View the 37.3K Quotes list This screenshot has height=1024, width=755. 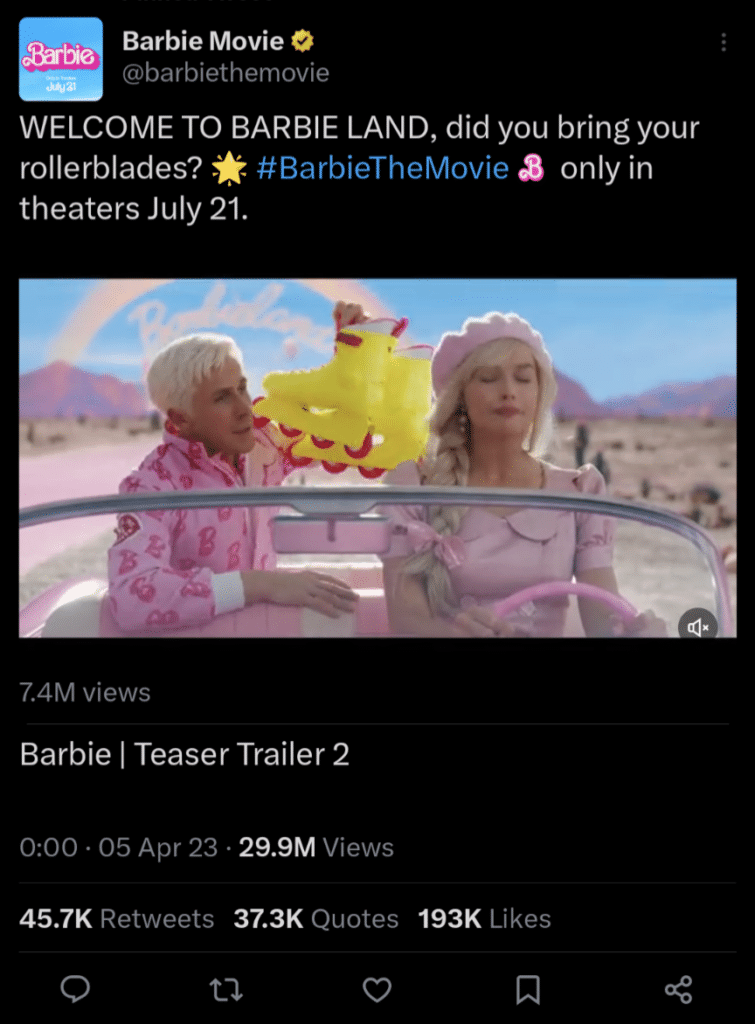pyautogui.click(x=316, y=918)
